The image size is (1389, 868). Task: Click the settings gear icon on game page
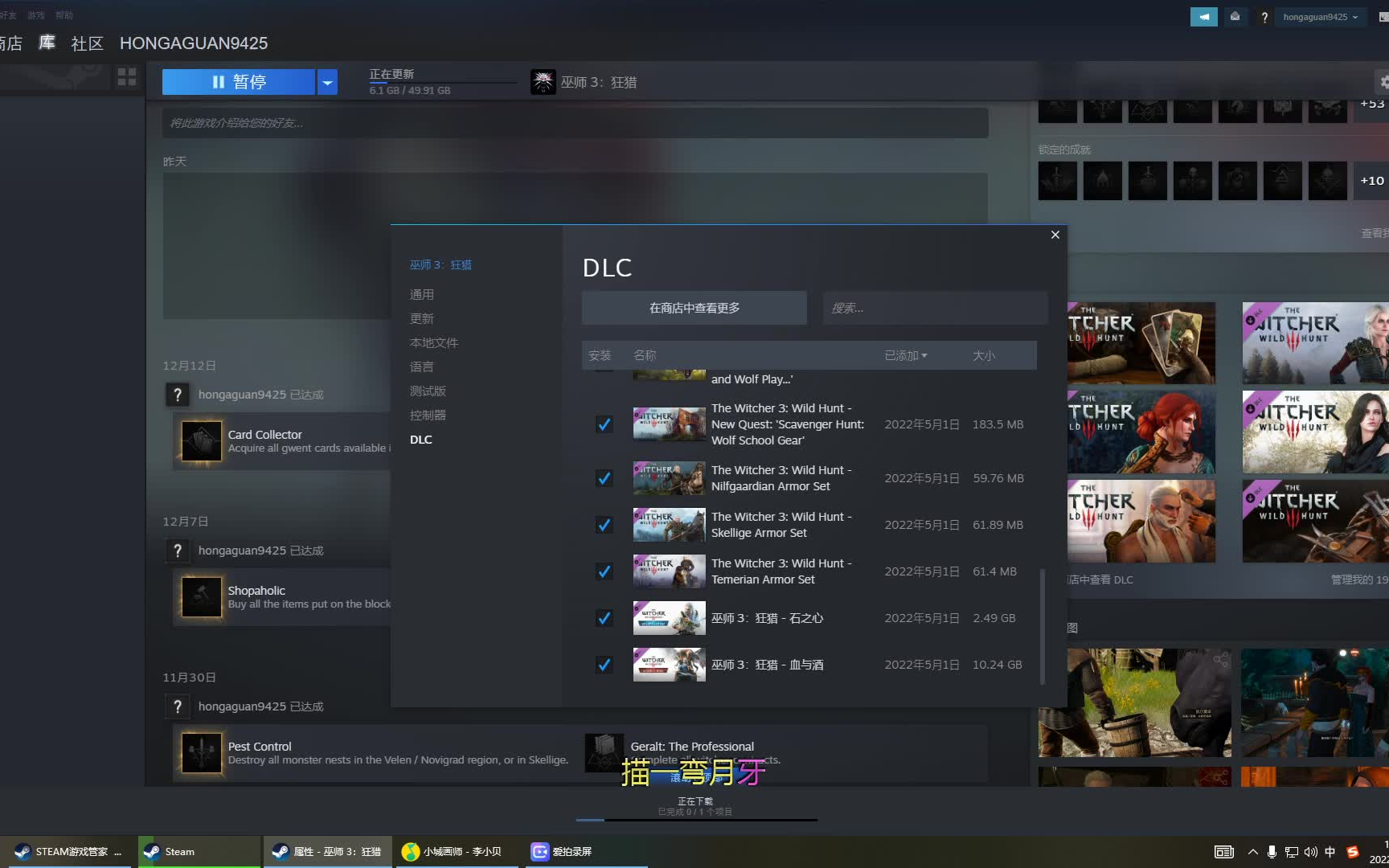[1383, 82]
